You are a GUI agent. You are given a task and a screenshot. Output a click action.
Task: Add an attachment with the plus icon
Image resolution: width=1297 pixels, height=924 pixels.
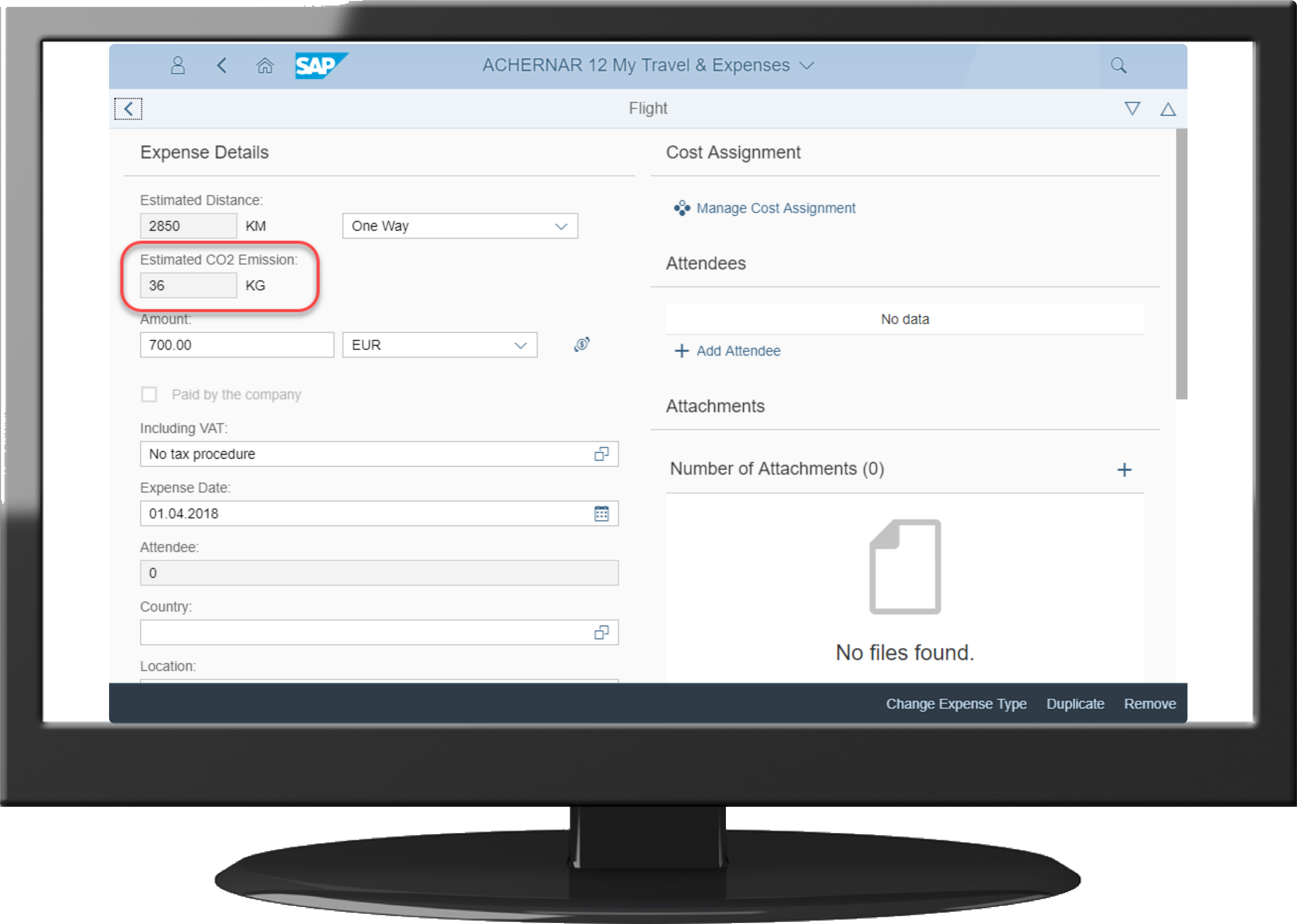[1124, 469]
